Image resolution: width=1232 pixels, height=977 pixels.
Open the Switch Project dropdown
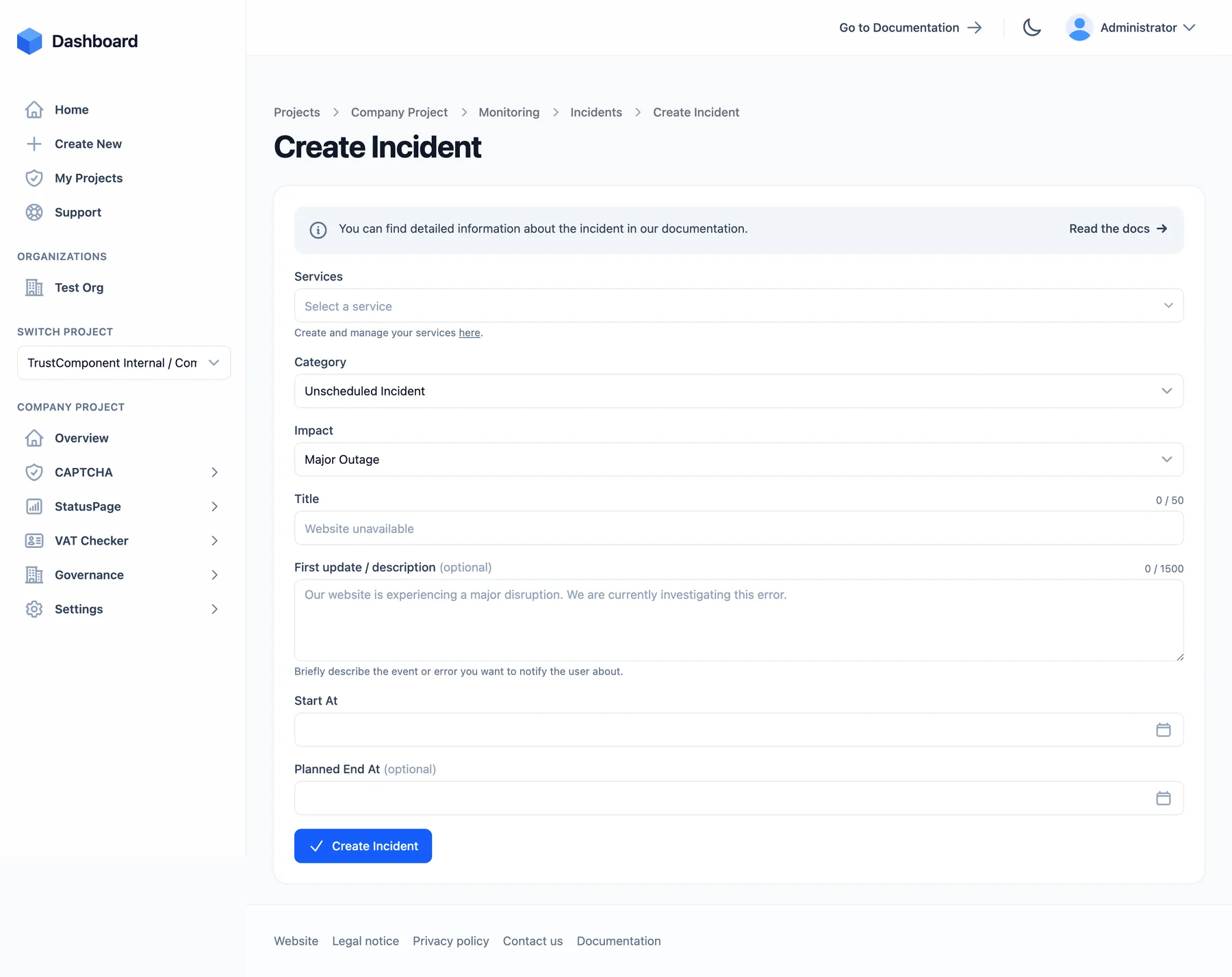point(124,363)
